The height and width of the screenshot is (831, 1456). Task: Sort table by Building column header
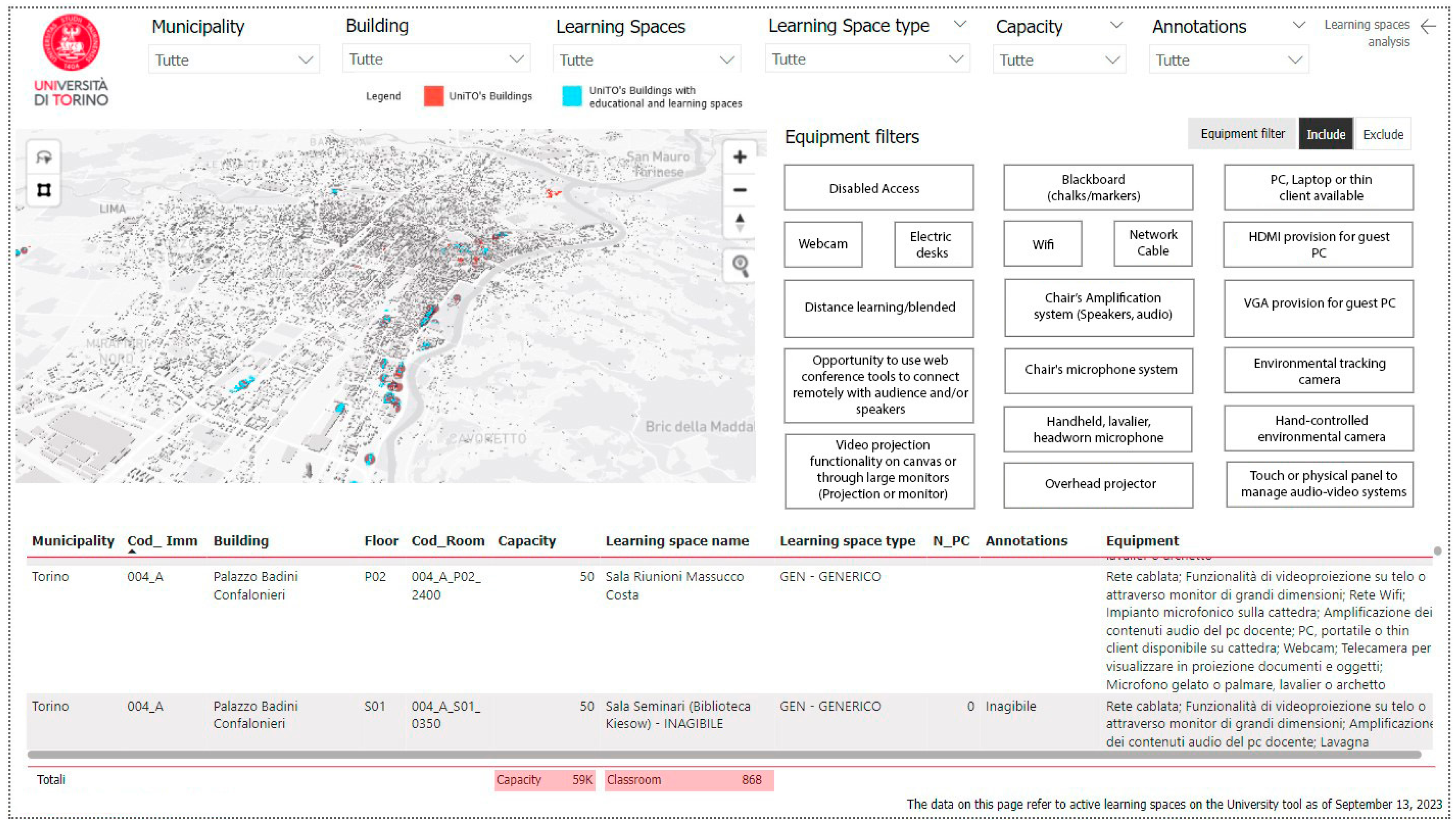click(x=240, y=540)
